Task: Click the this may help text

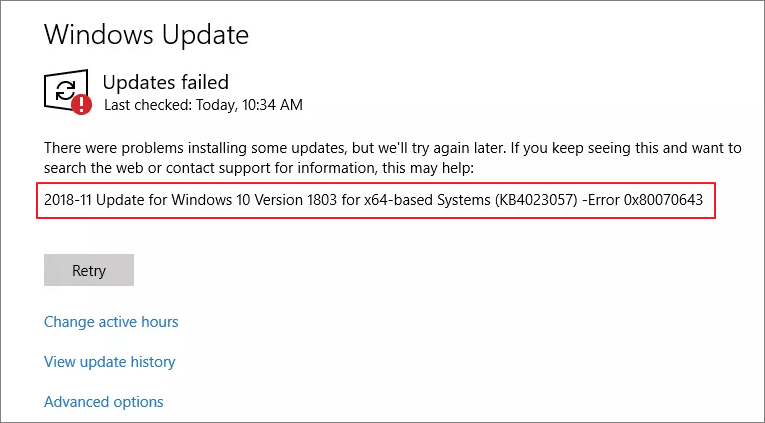Action: [426, 166]
